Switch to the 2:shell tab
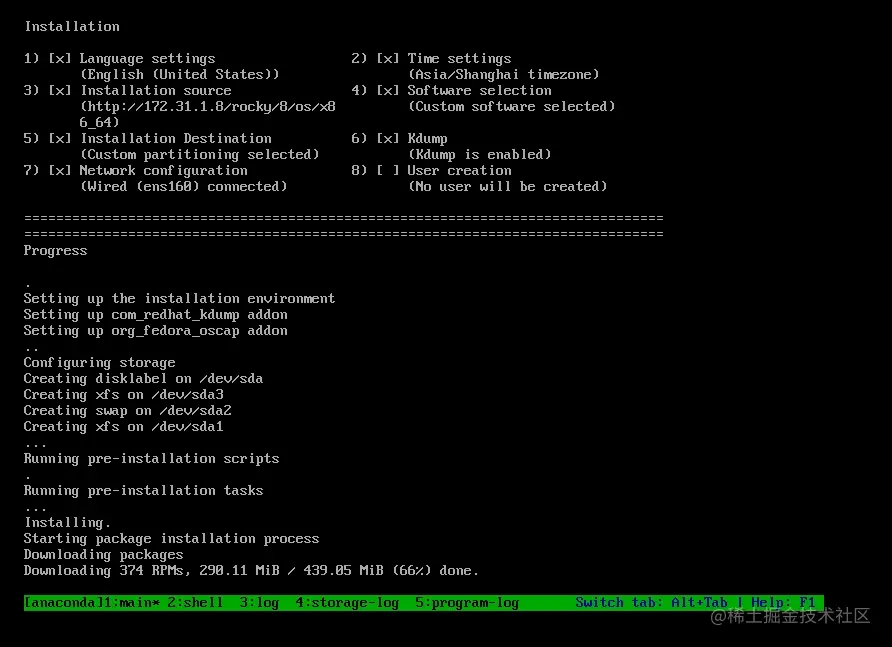This screenshot has width=892, height=647. 195,603
